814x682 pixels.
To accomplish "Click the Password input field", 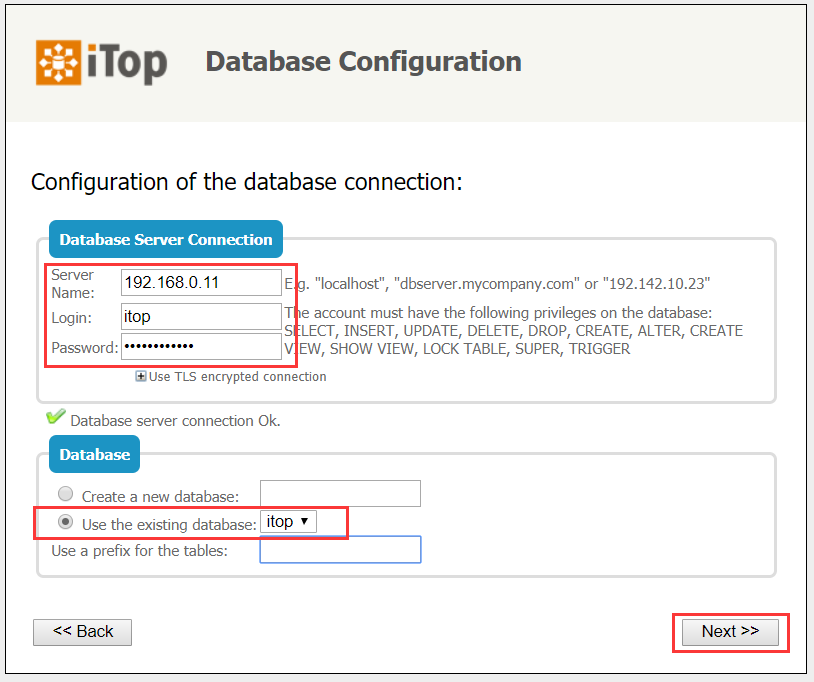I will (201, 346).
